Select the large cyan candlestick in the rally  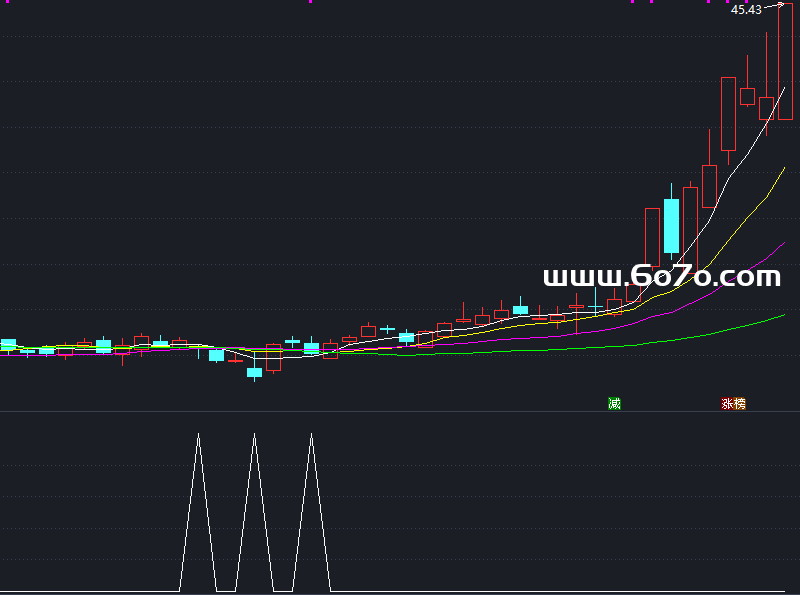(671, 226)
